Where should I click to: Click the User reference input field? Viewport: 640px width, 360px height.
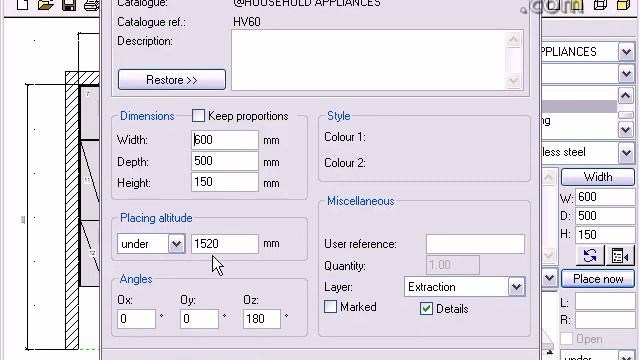[475, 244]
